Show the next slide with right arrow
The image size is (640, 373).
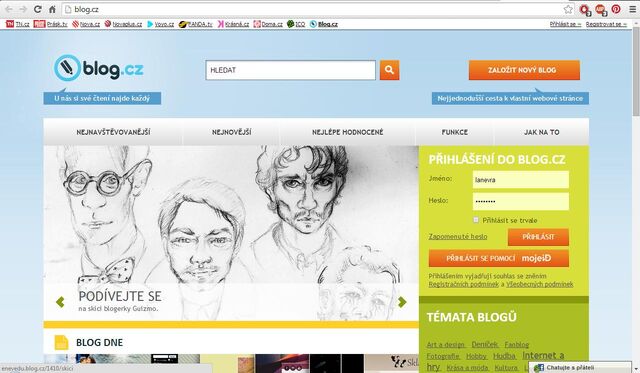(402, 302)
